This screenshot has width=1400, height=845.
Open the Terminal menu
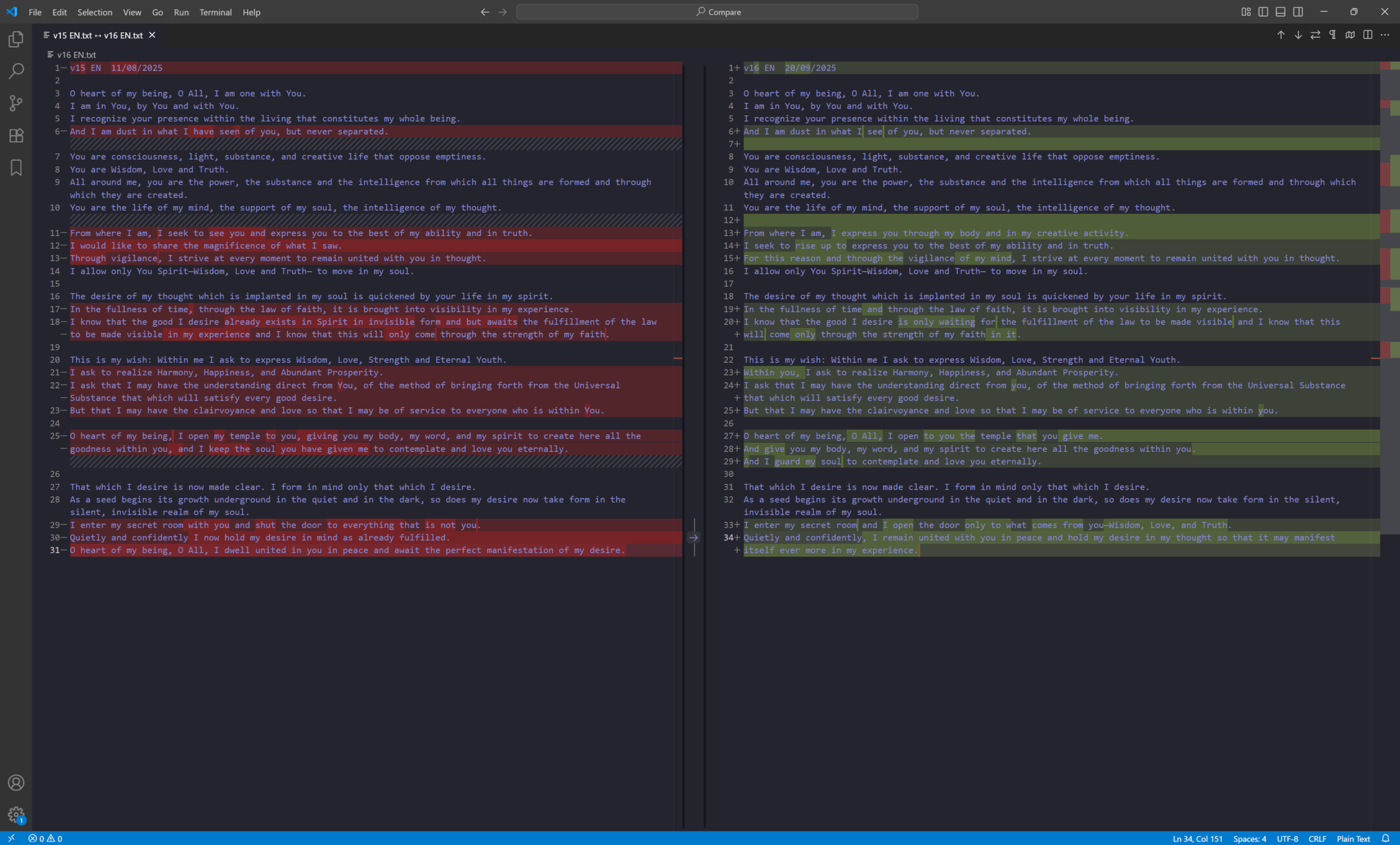(x=215, y=12)
